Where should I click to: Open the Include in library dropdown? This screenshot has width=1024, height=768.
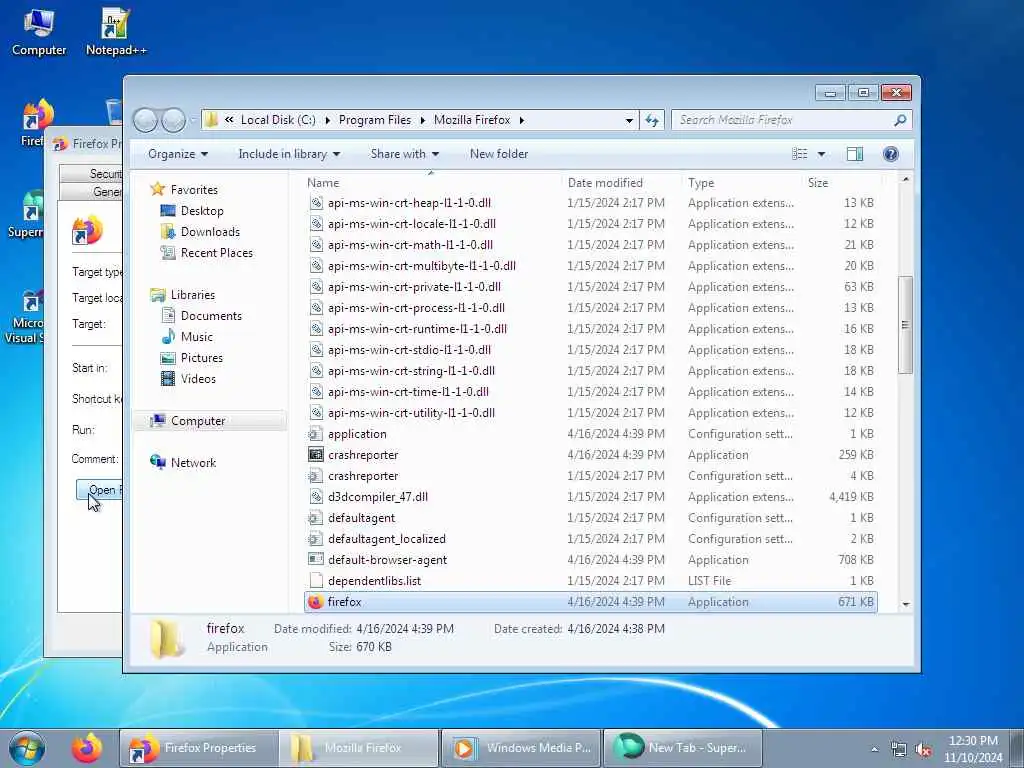pyautogui.click(x=289, y=154)
